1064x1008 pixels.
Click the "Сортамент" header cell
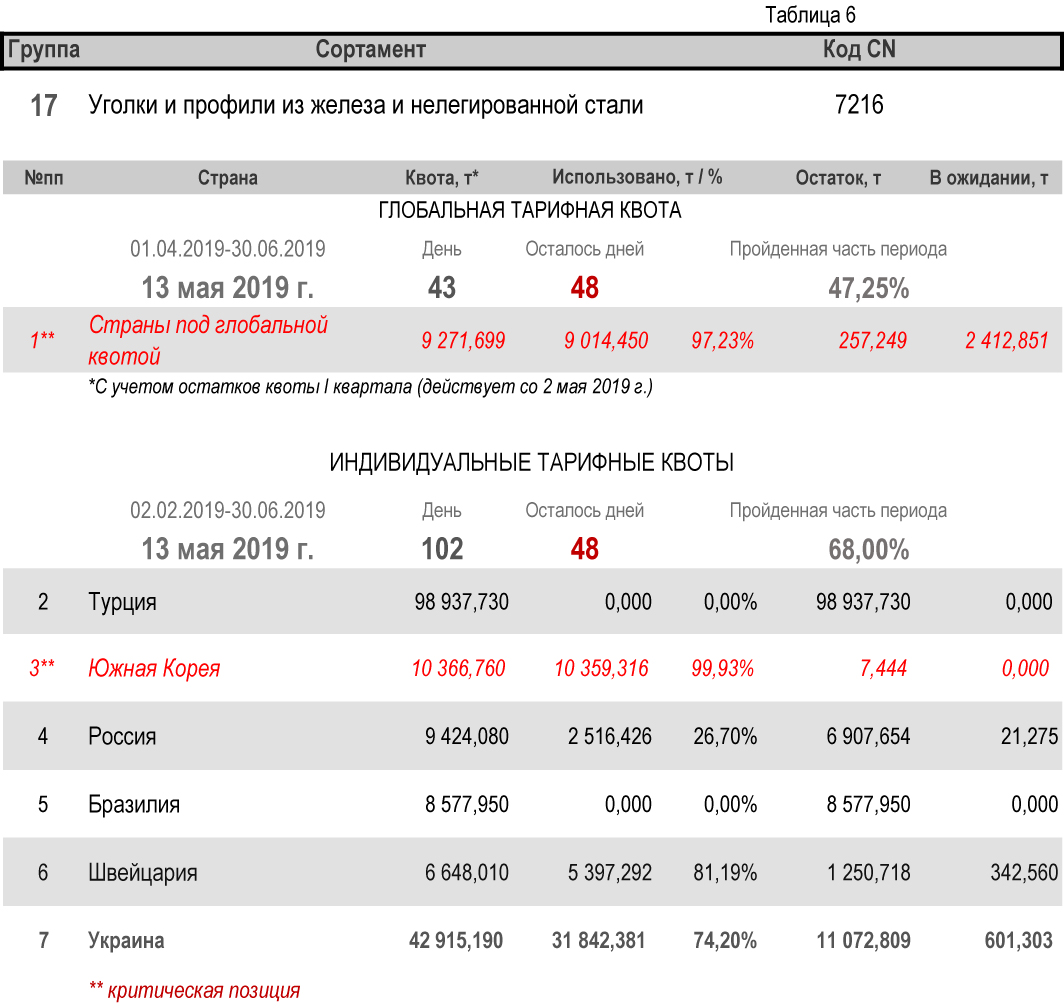(x=370, y=49)
